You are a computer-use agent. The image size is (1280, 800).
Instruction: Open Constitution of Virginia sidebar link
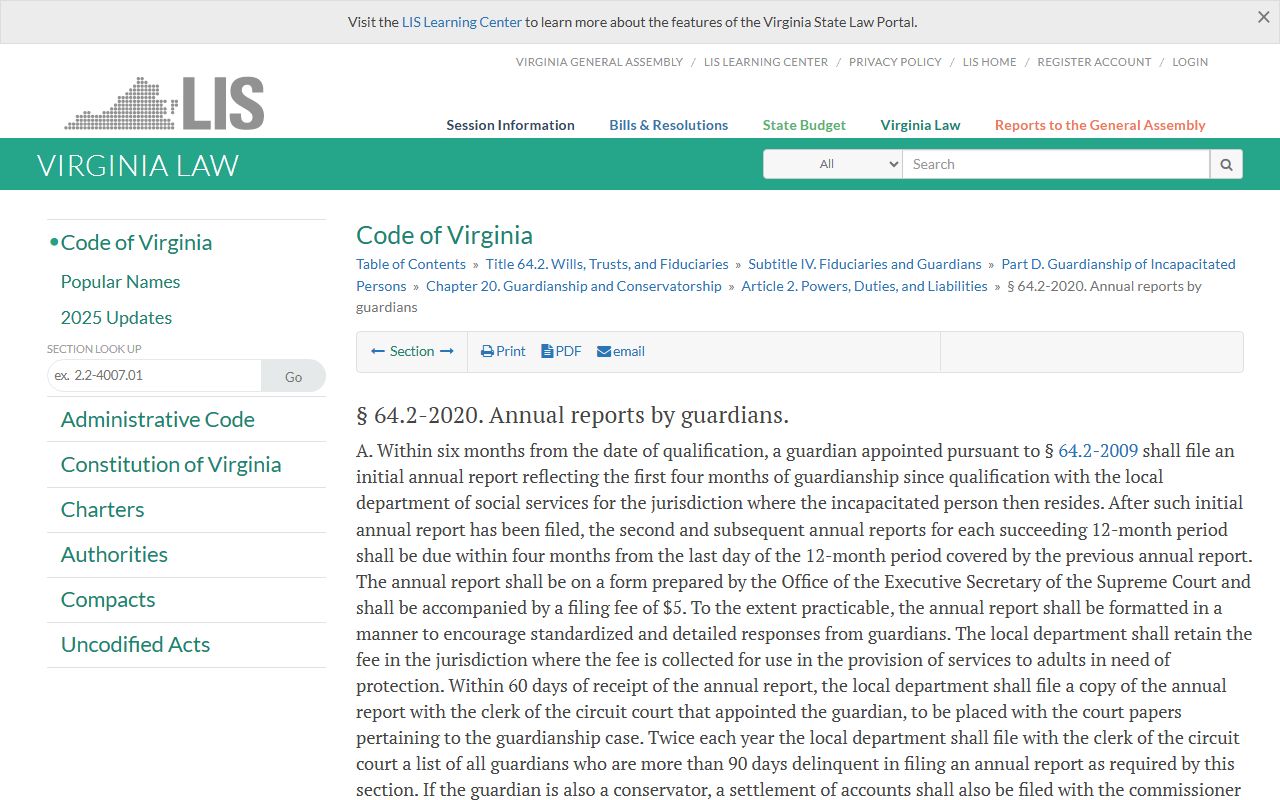[x=171, y=465]
